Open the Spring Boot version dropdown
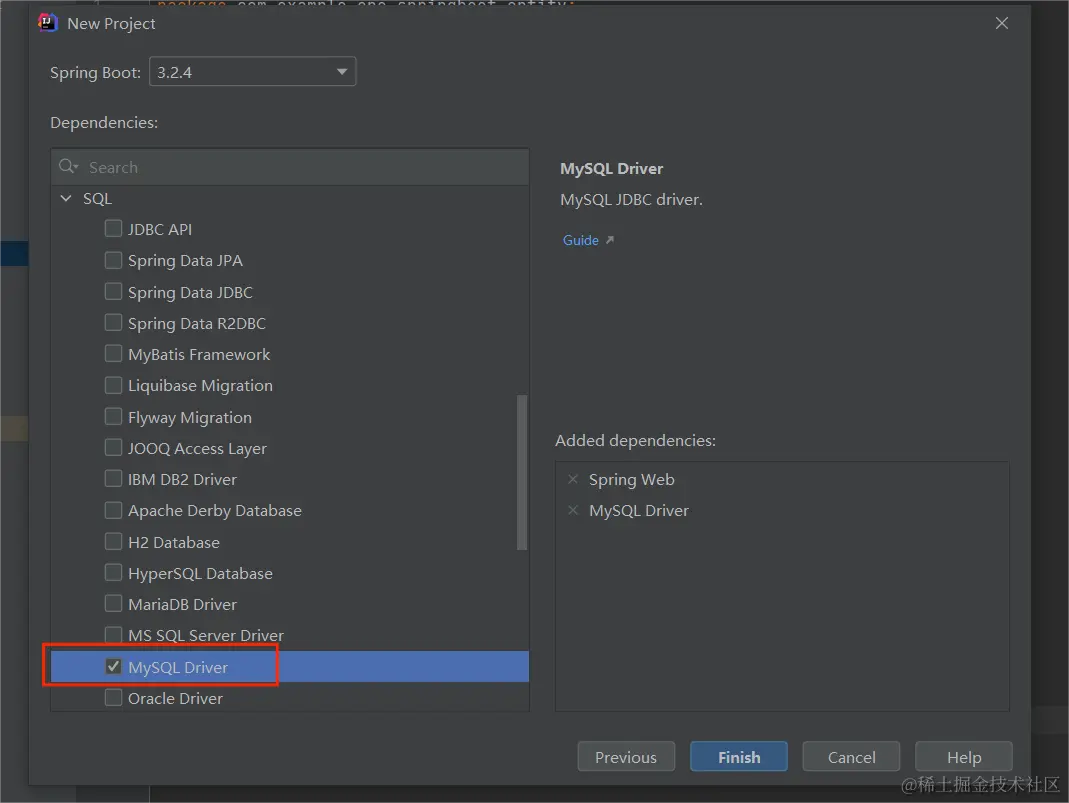 pyautogui.click(x=252, y=72)
